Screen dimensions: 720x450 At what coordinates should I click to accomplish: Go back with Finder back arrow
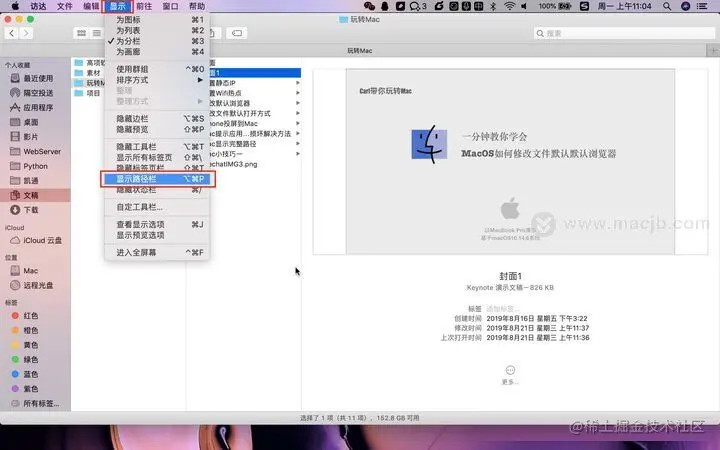(x=12, y=33)
